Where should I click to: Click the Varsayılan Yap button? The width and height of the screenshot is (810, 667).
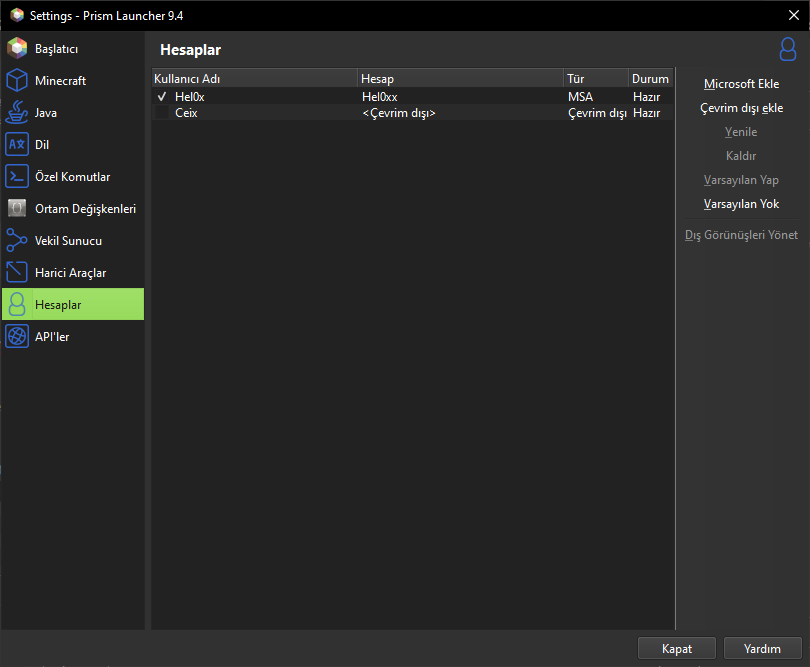(x=741, y=180)
